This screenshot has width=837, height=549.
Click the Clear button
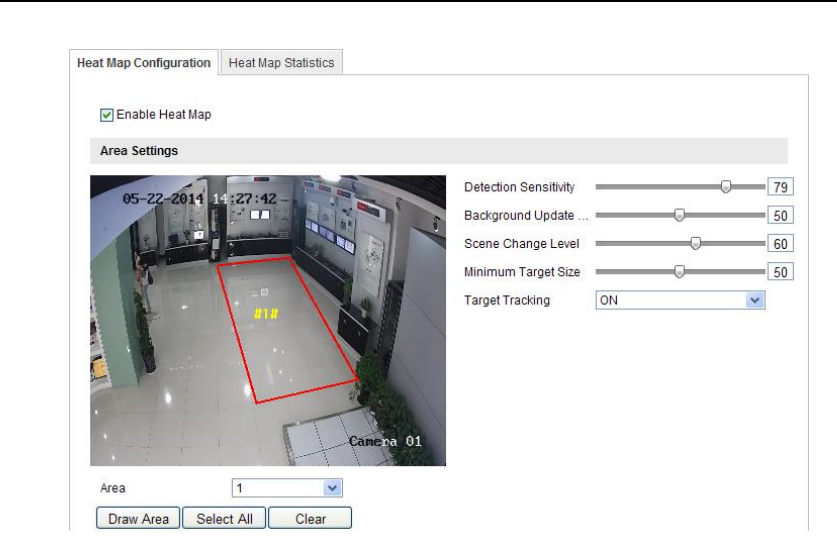310,519
